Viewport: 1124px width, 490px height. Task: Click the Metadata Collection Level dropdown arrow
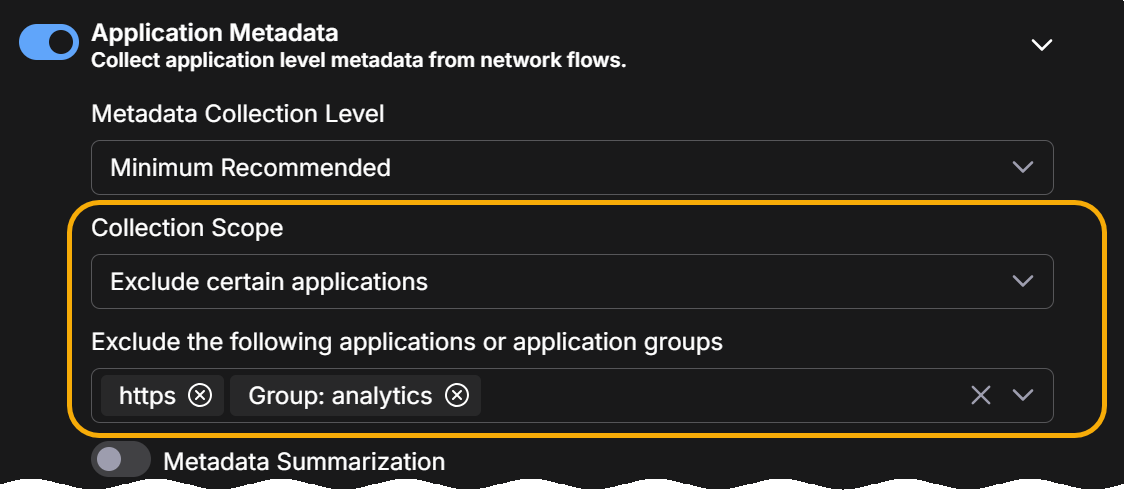pyautogui.click(x=1022, y=167)
